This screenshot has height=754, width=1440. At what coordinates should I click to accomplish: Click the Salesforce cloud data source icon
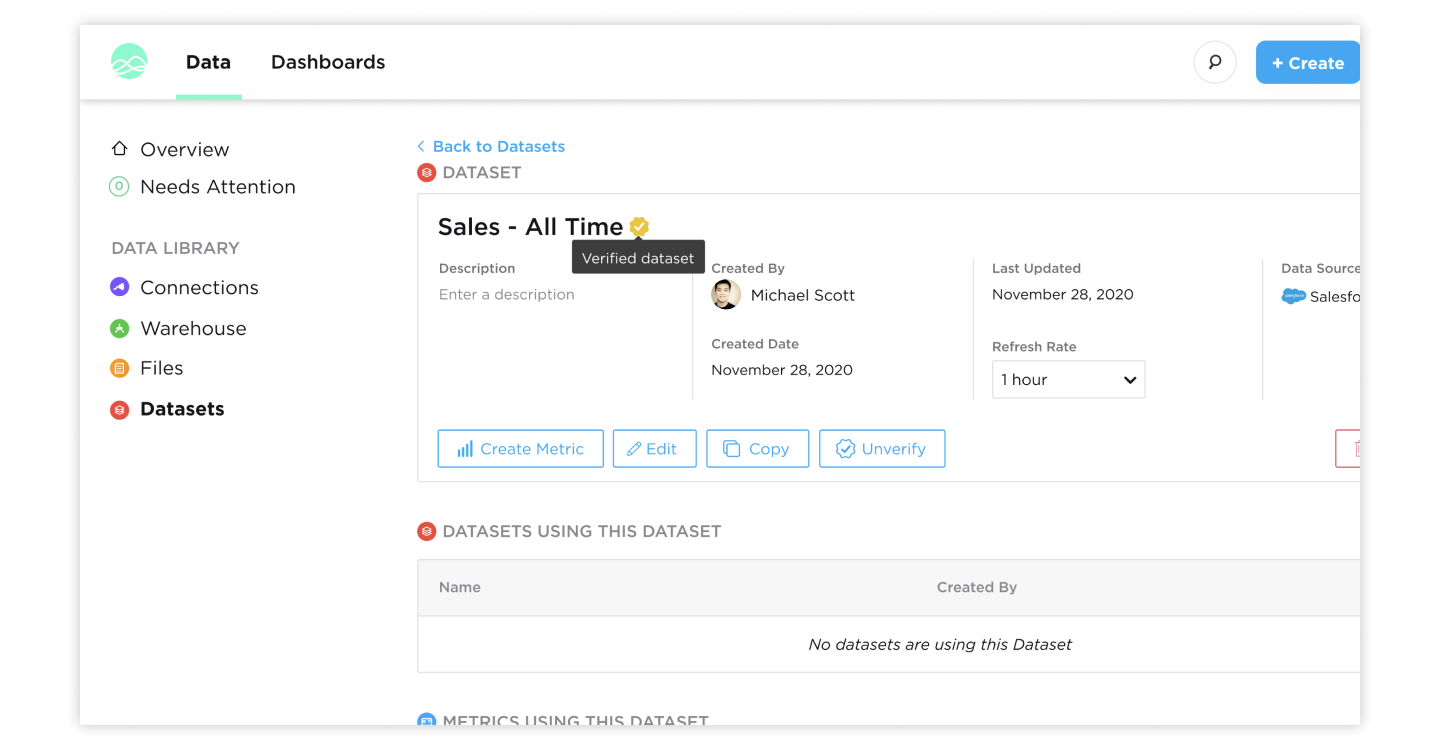pos(1293,296)
